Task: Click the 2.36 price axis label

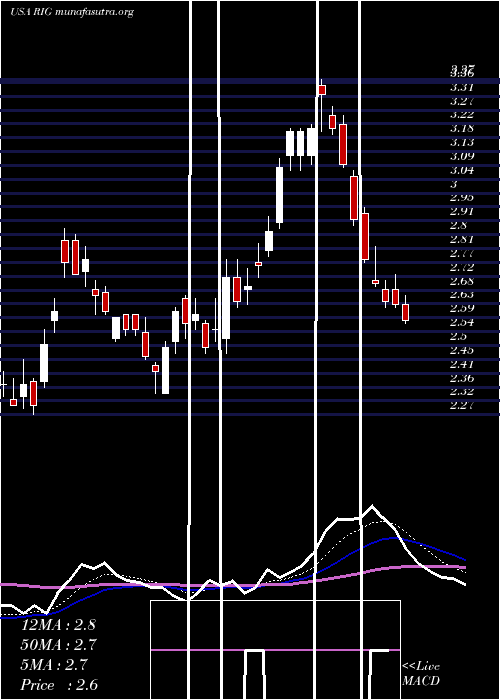Action: point(462,378)
